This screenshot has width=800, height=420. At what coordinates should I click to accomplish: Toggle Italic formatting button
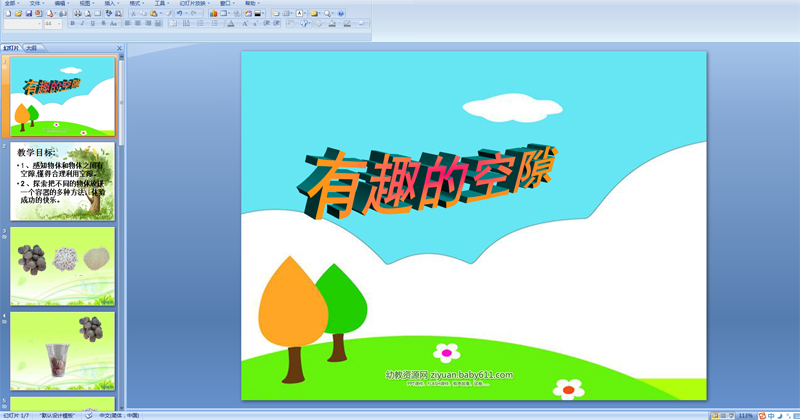[83, 24]
